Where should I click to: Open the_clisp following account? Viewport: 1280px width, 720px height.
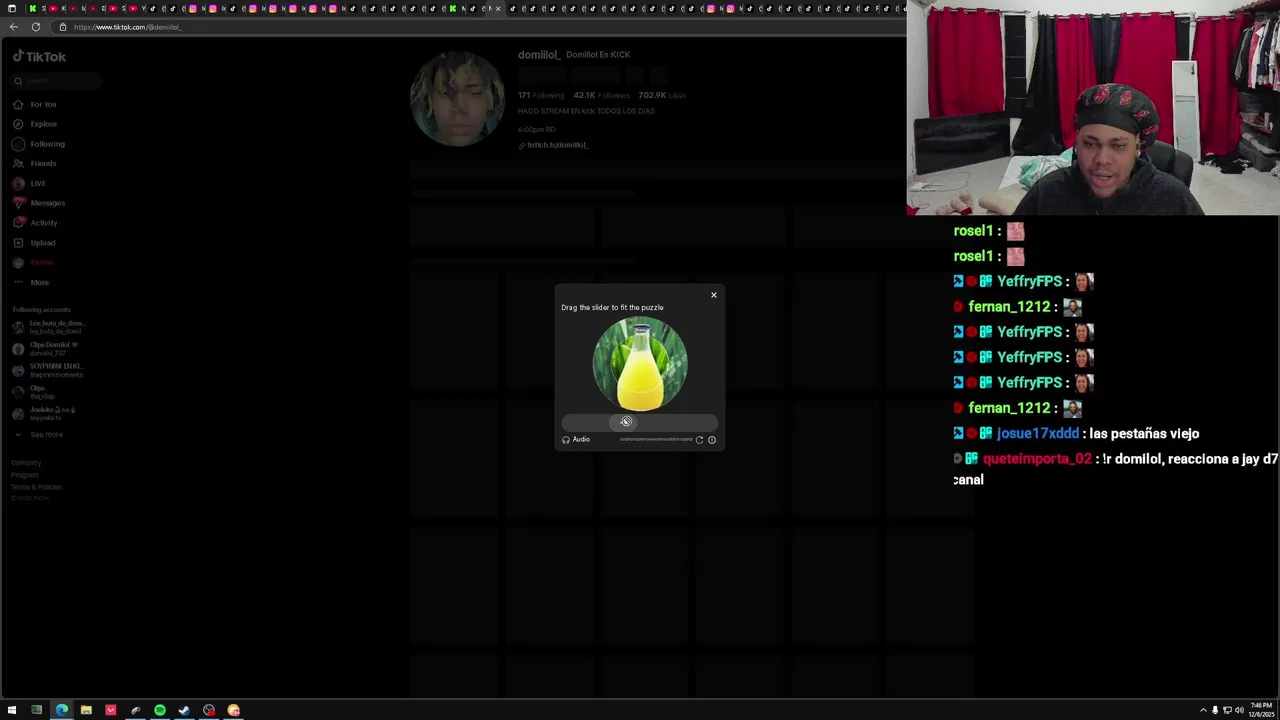click(x=34, y=391)
